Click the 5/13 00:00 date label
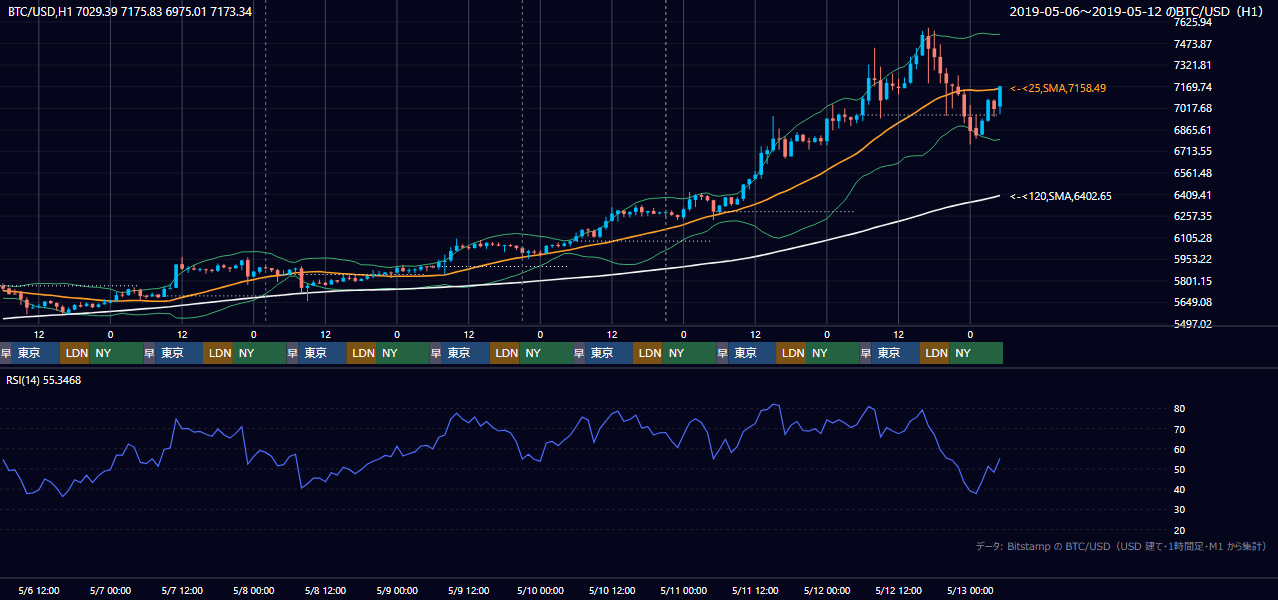1278x600 pixels. coord(971,590)
